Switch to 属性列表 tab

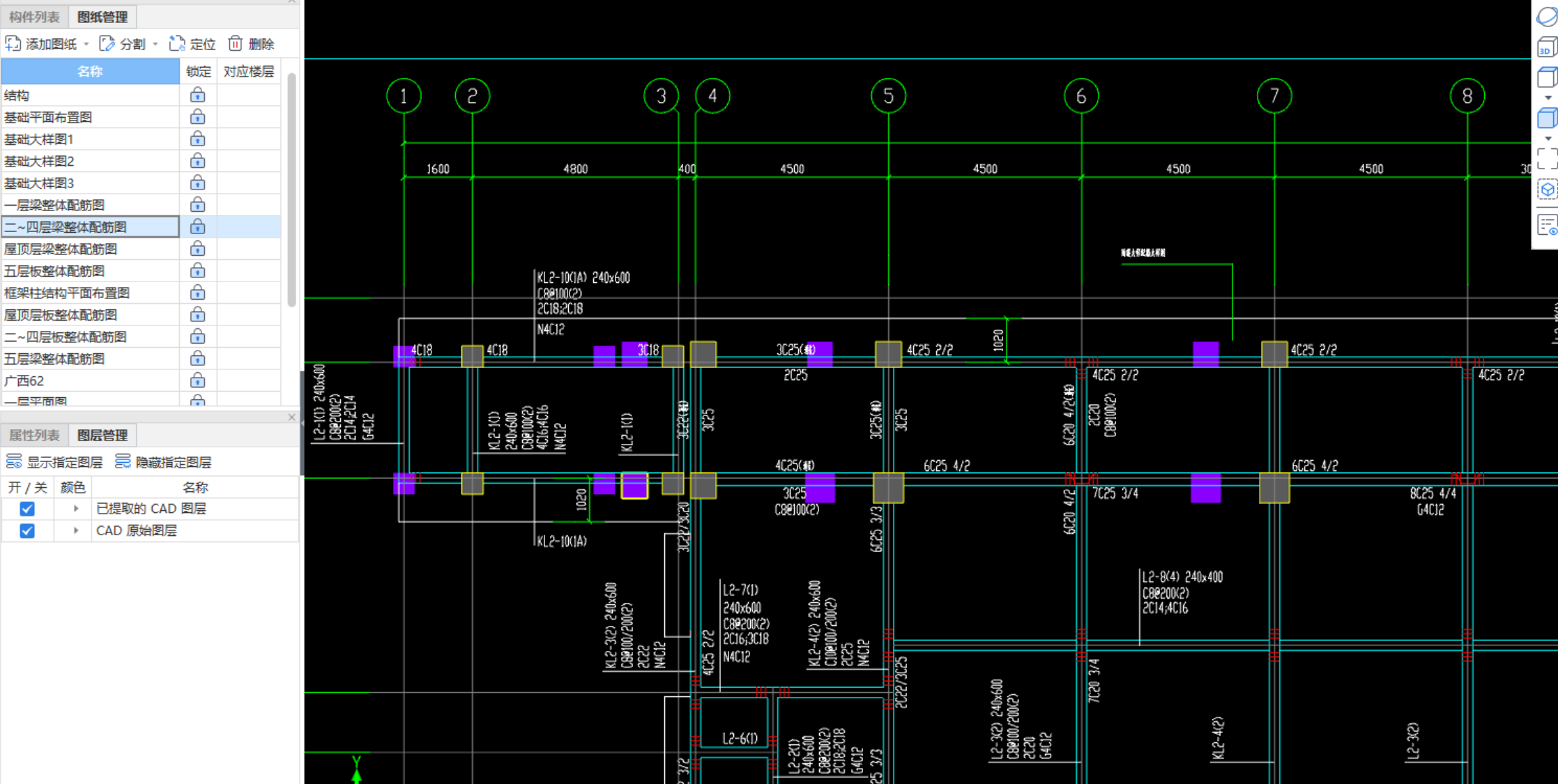[x=34, y=436]
